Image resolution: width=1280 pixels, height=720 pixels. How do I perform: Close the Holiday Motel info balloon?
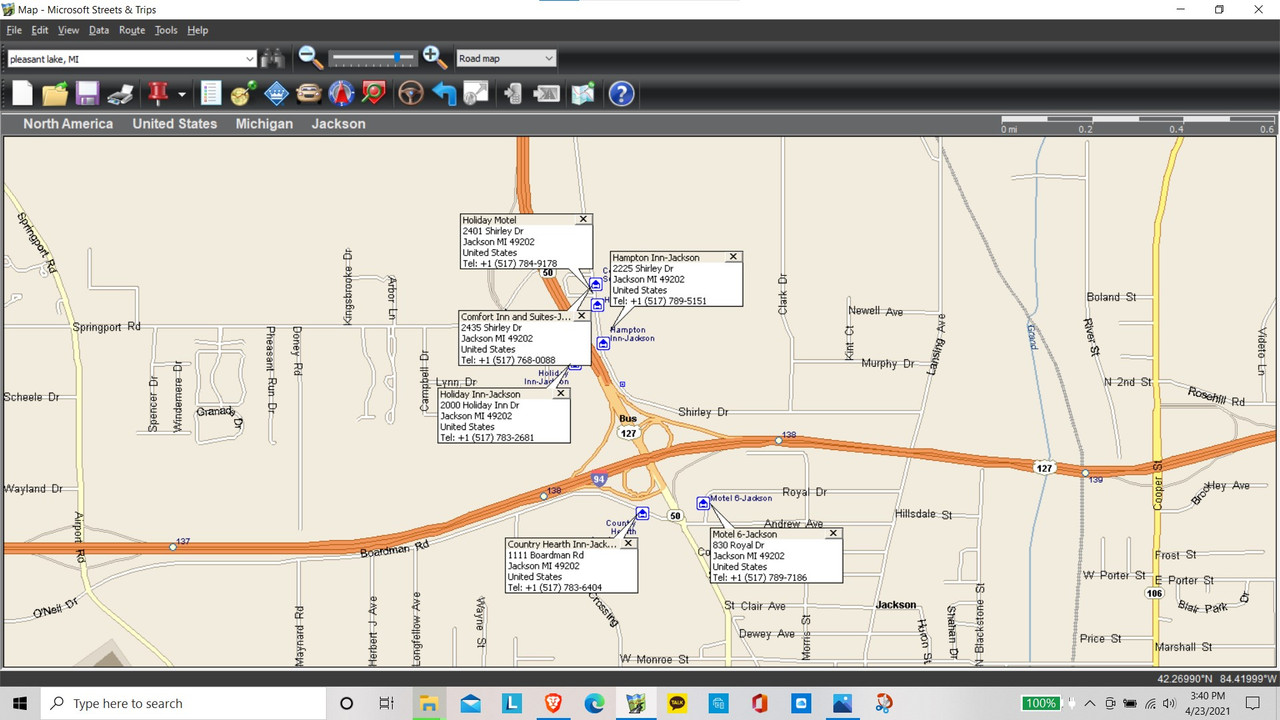(x=584, y=219)
